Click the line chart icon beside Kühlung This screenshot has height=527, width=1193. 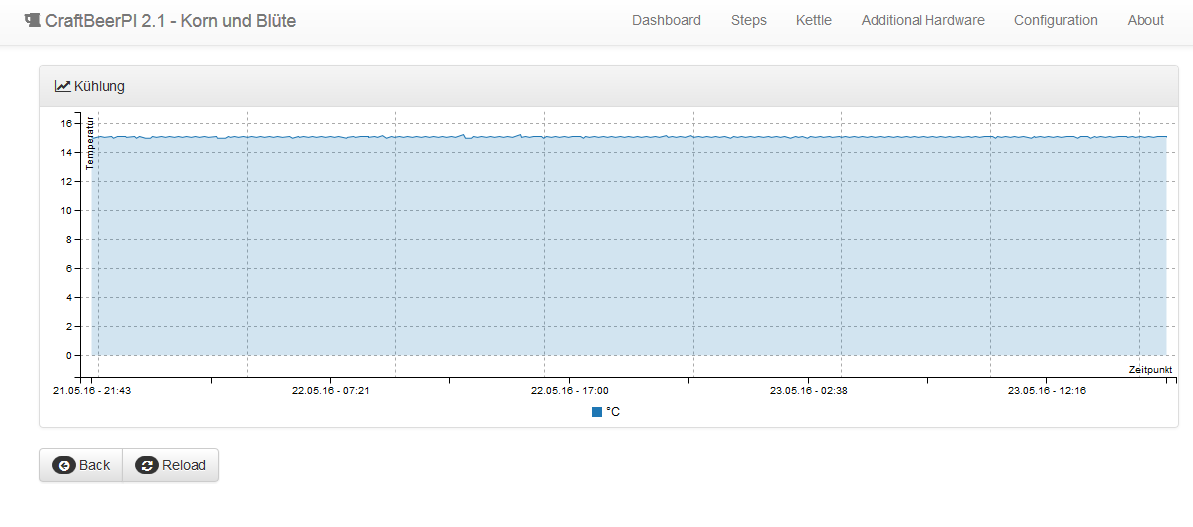(x=62, y=86)
